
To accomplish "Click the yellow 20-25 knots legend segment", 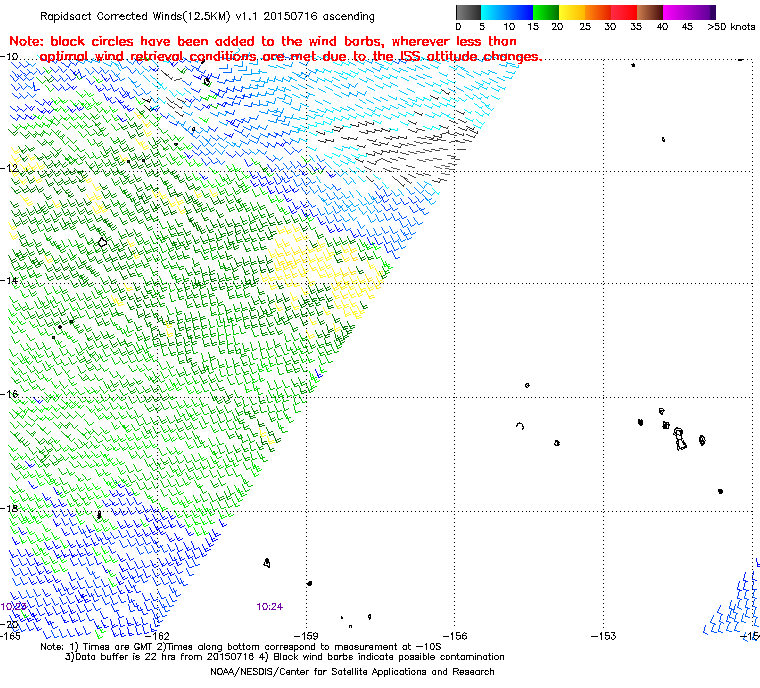I will pos(572,12).
